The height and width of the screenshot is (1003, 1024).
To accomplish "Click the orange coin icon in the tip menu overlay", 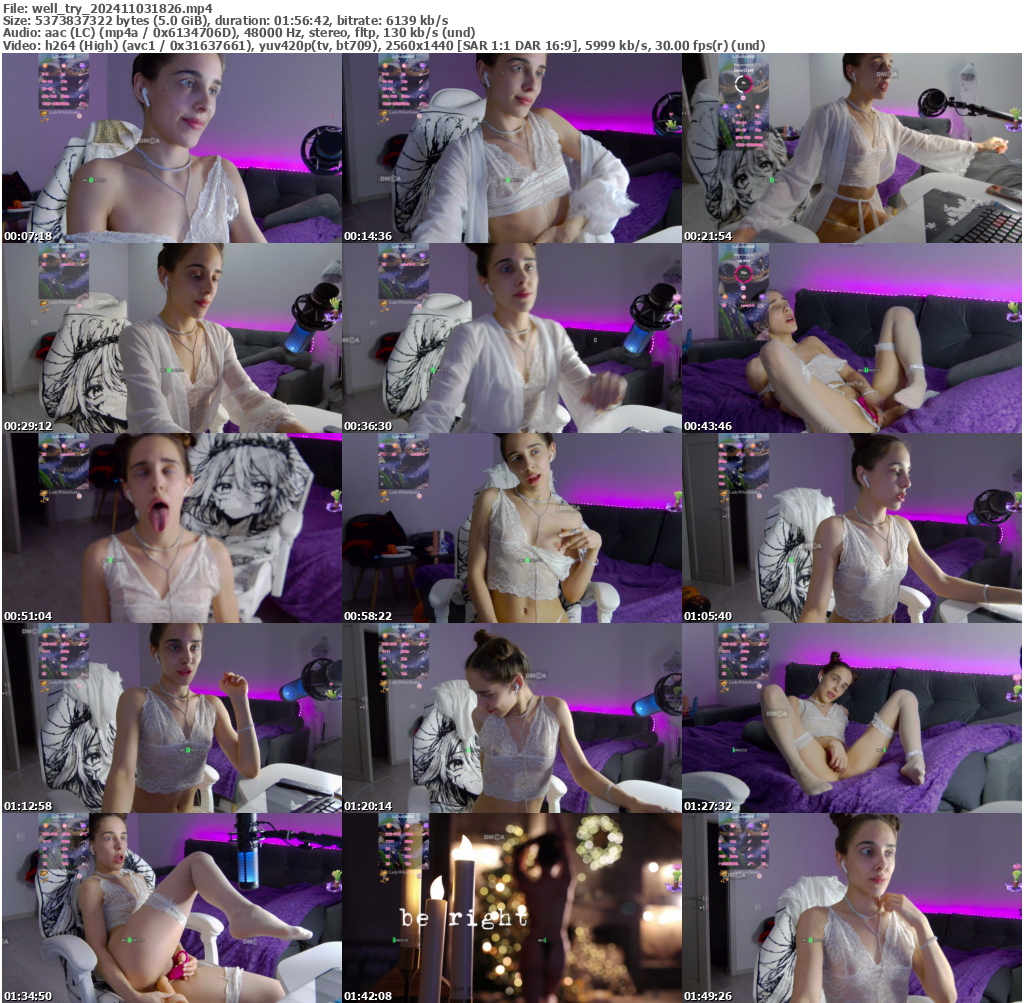I will [x=45, y=65].
